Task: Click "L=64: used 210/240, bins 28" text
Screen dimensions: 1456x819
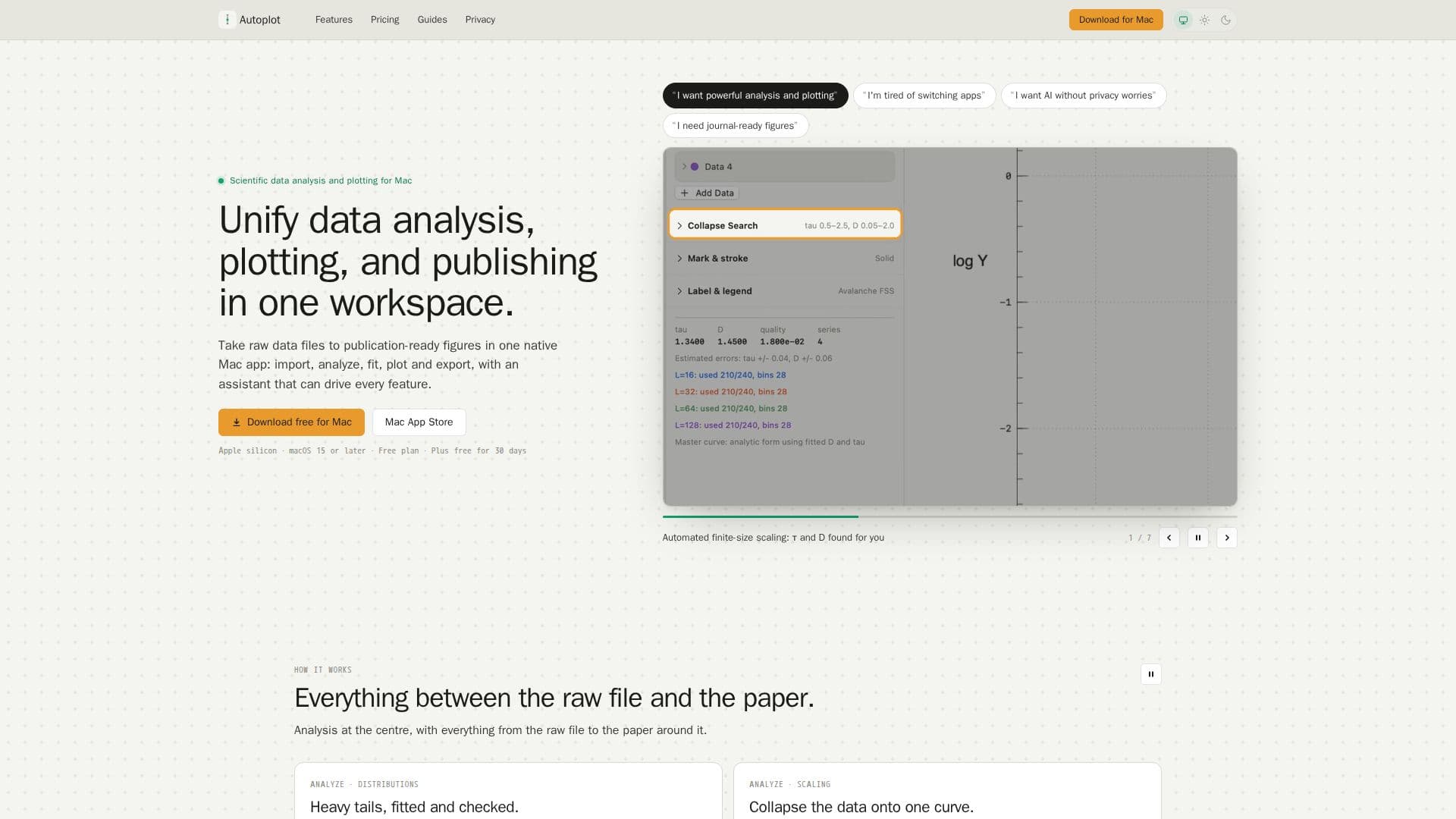Action: tap(731, 409)
